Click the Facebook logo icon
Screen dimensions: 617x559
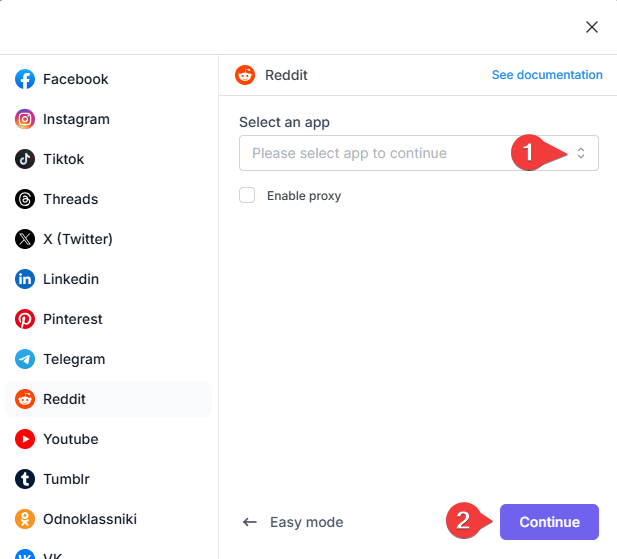pos(25,79)
